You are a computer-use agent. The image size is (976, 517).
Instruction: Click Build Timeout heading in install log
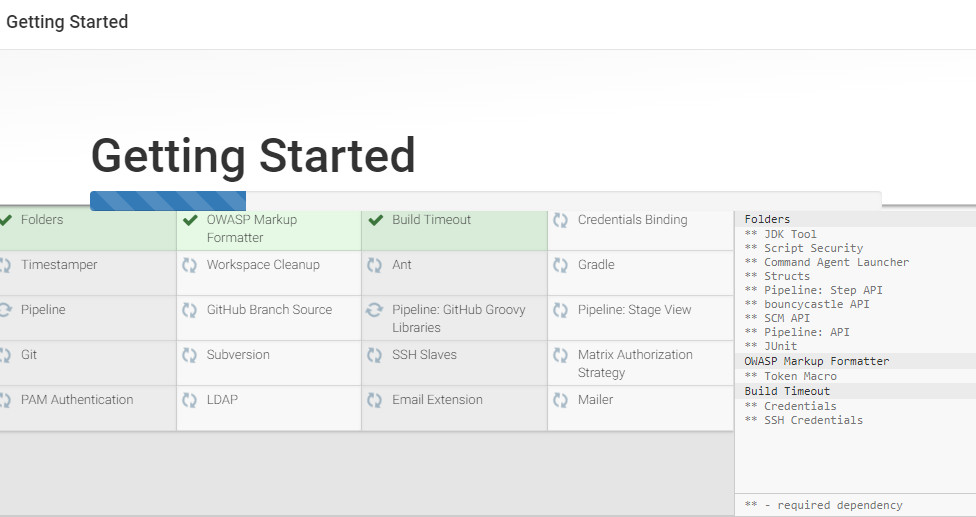[787, 391]
